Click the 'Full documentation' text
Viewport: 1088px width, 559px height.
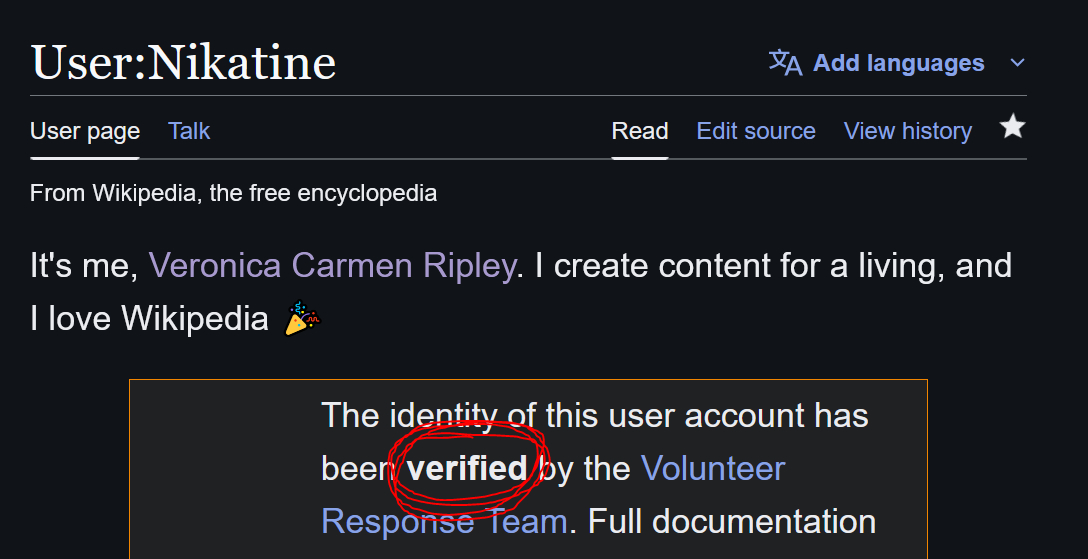click(x=731, y=521)
